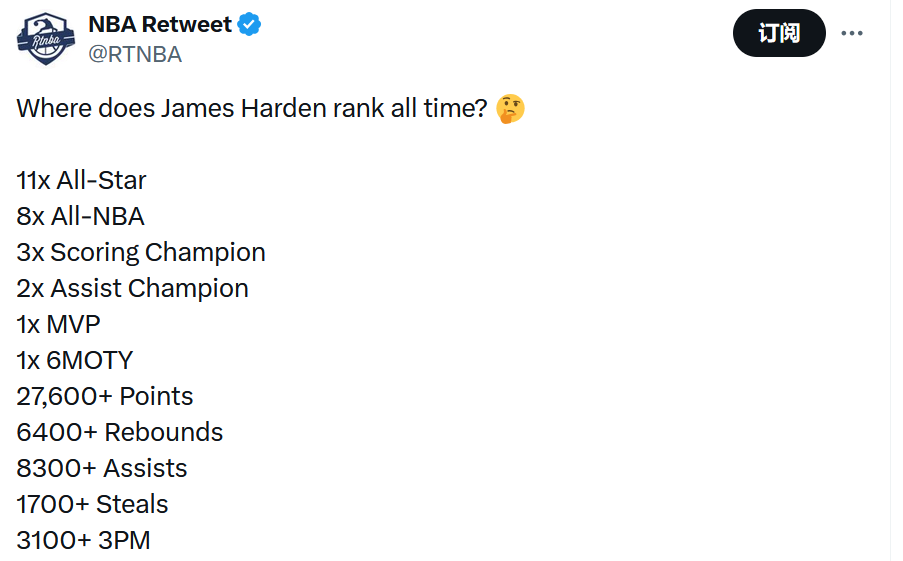Select the "1x MVP" text

(58, 324)
